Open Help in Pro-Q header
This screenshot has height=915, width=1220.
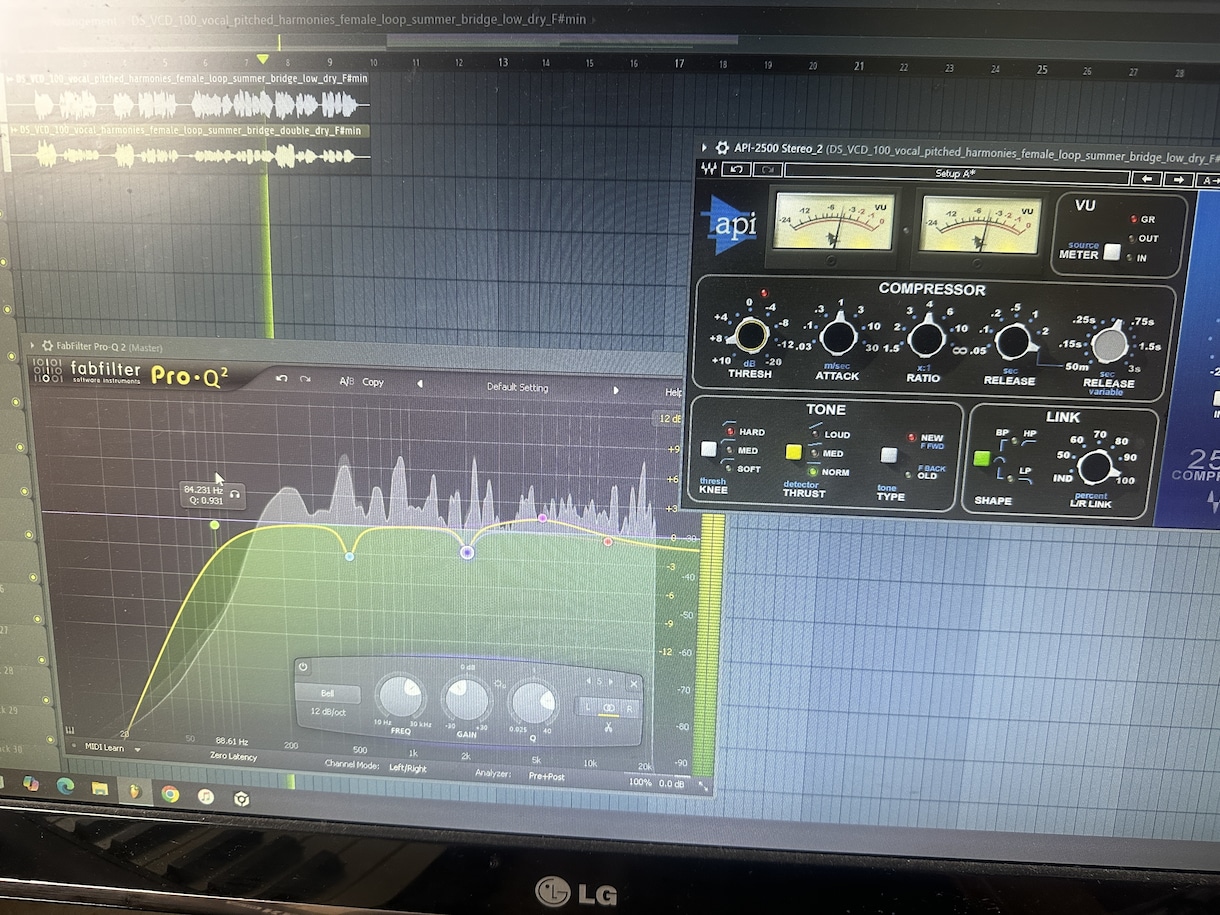pyautogui.click(x=673, y=393)
